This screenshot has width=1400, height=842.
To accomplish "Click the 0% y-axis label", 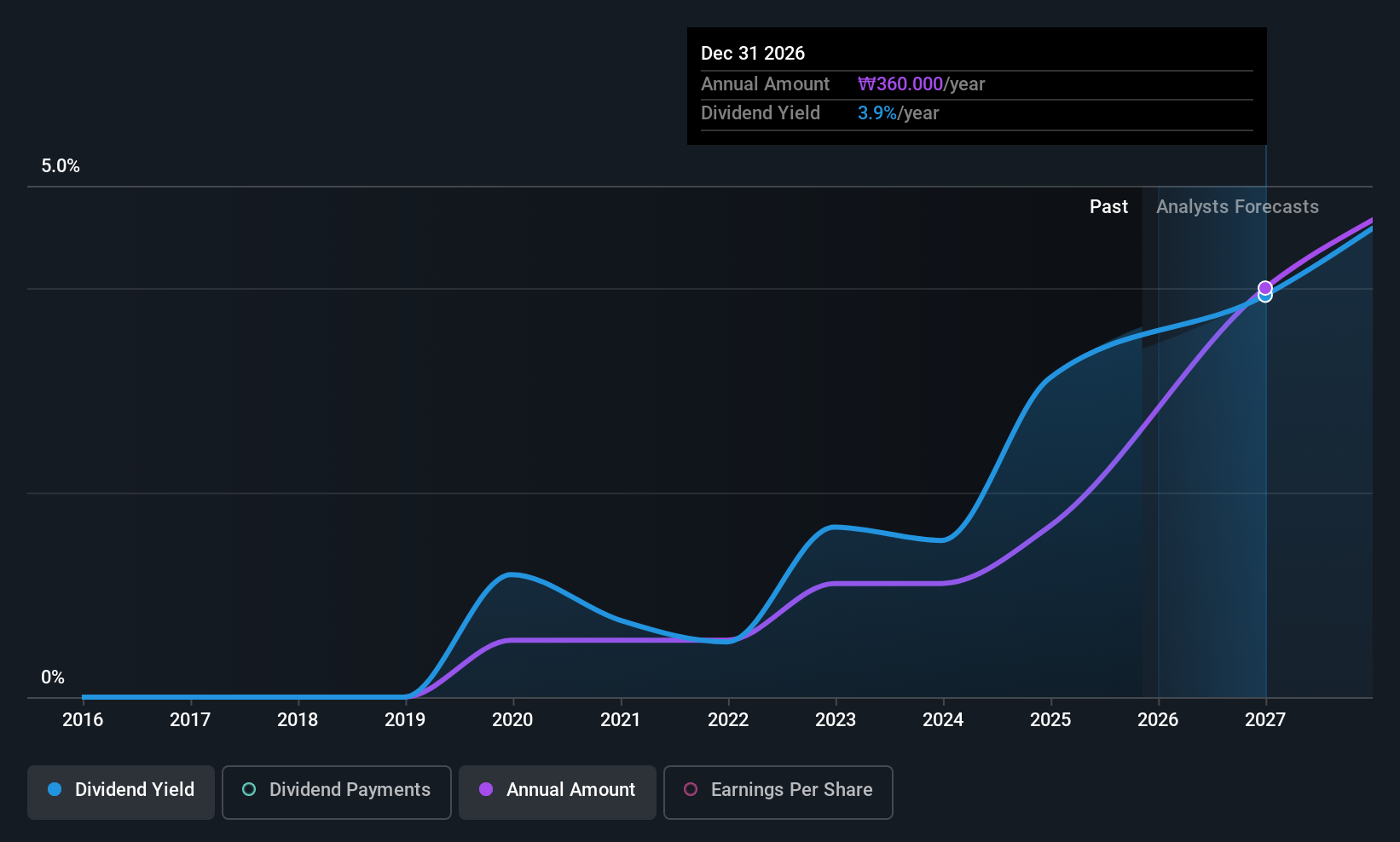I will (x=53, y=678).
